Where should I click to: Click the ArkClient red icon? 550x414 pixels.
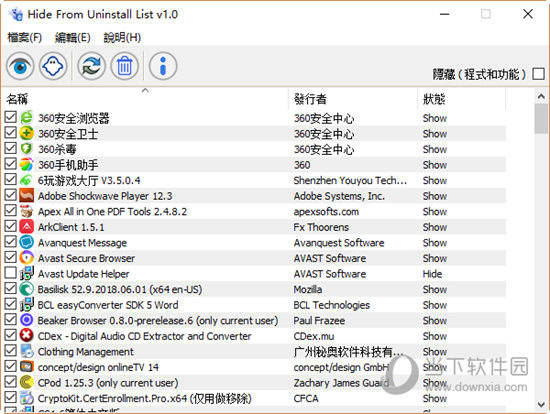click(26, 227)
